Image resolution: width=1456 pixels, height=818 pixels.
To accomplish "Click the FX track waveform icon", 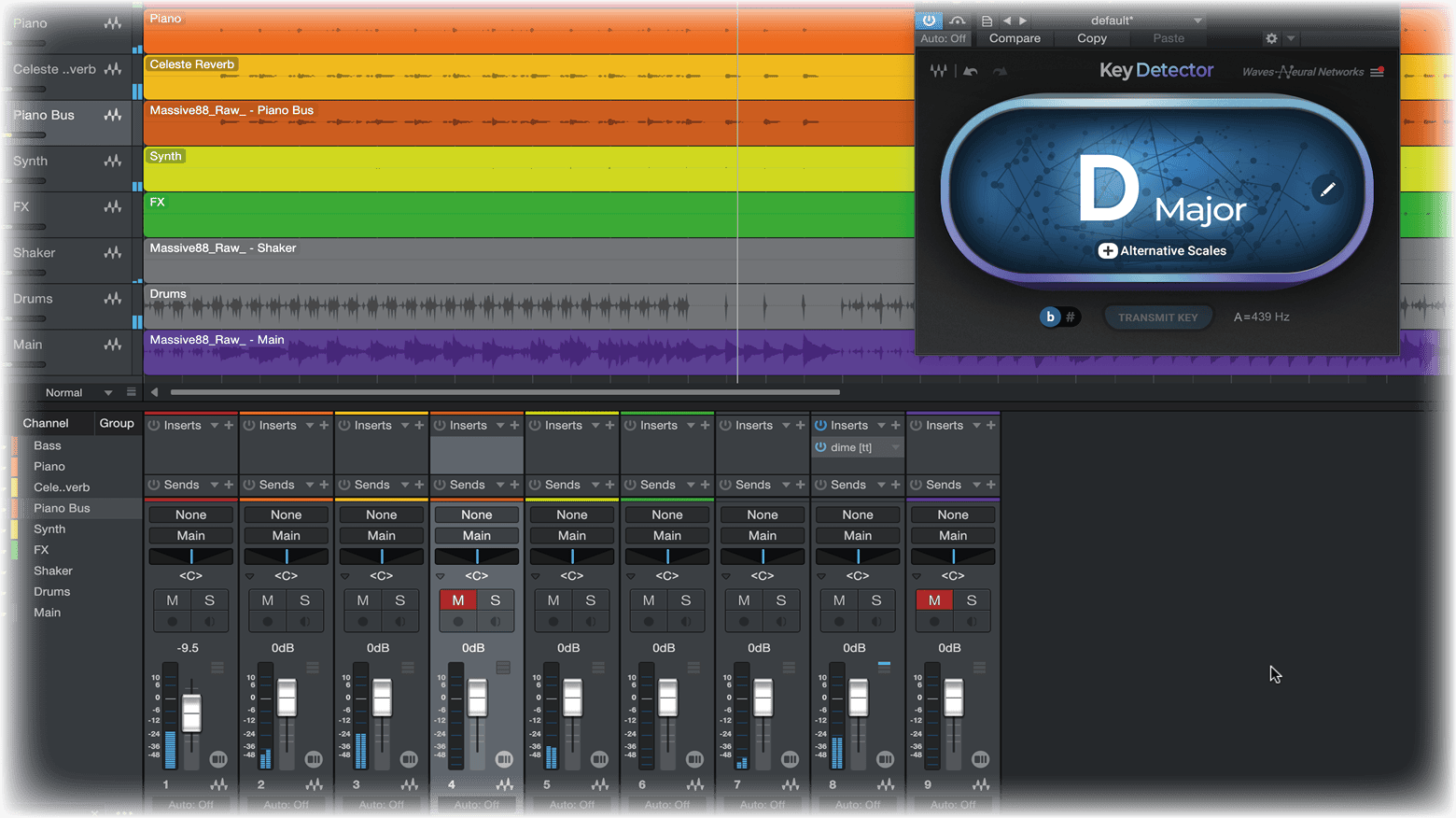I will [x=113, y=206].
